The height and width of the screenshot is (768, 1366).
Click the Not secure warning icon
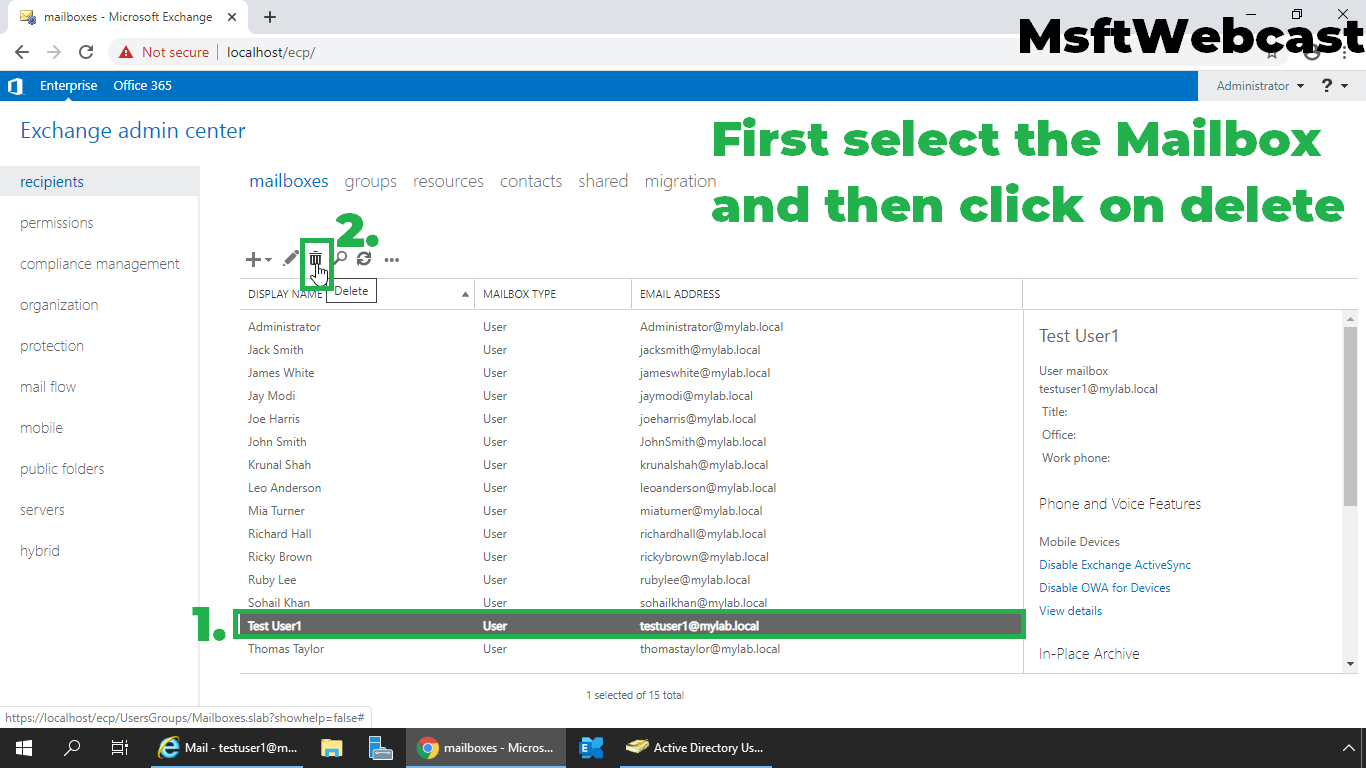click(x=126, y=52)
